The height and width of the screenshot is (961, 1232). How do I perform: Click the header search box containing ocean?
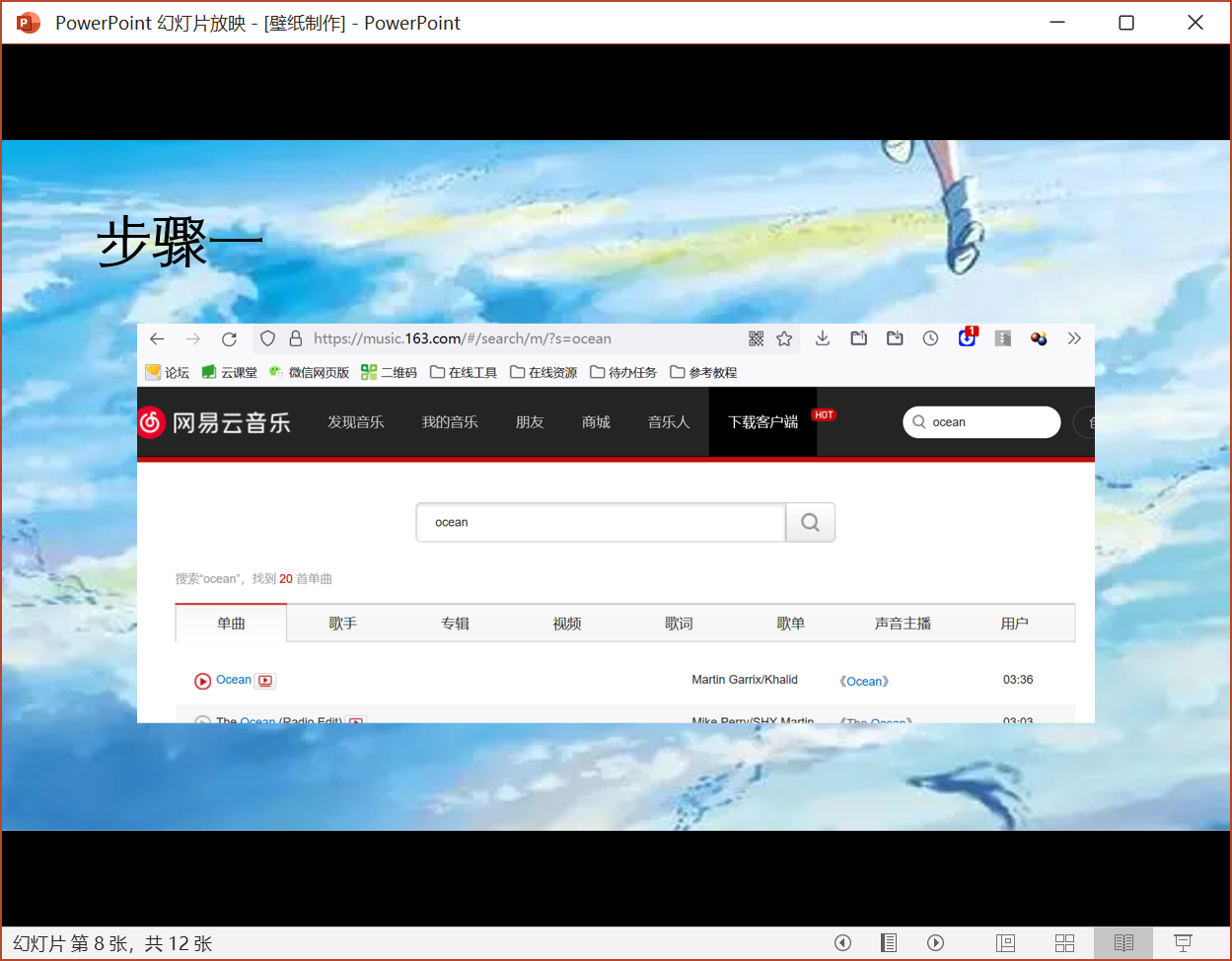981,422
